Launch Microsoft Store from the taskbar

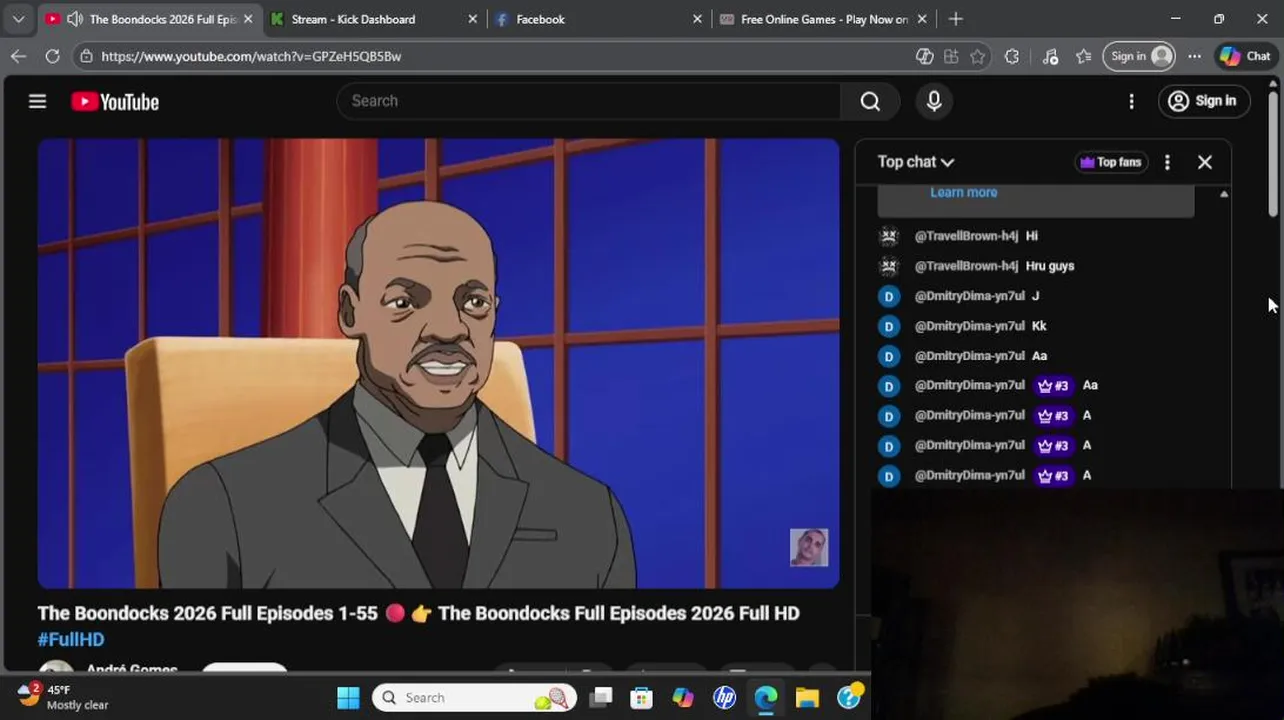(641, 698)
